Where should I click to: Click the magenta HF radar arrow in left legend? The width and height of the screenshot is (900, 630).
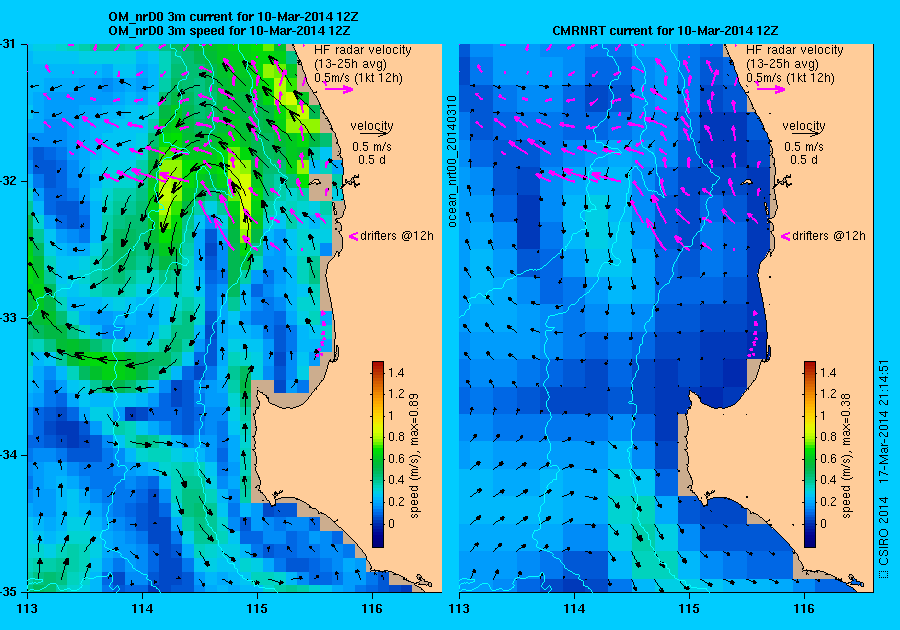[339, 89]
